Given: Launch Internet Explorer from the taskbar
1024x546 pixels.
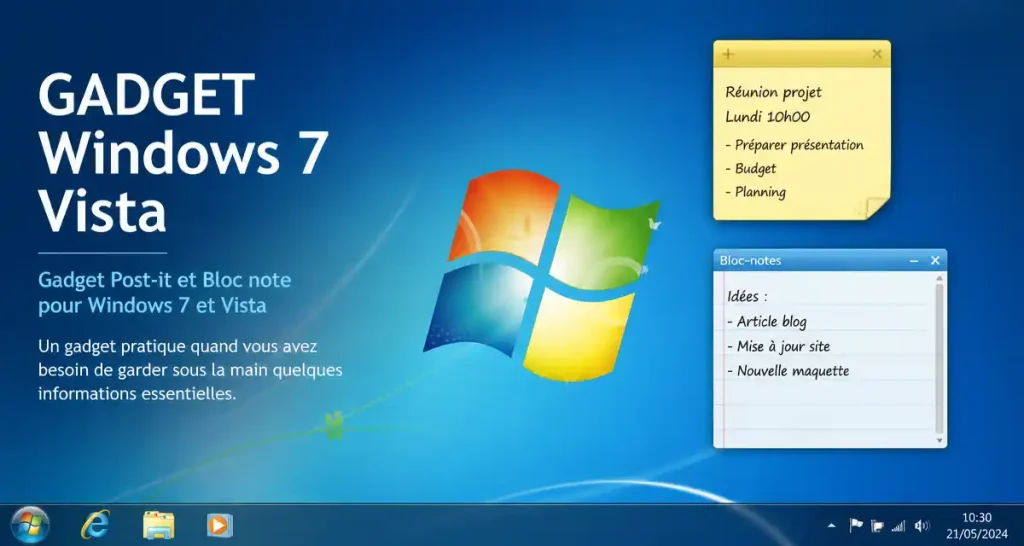Looking at the screenshot, I should coord(95,524).
